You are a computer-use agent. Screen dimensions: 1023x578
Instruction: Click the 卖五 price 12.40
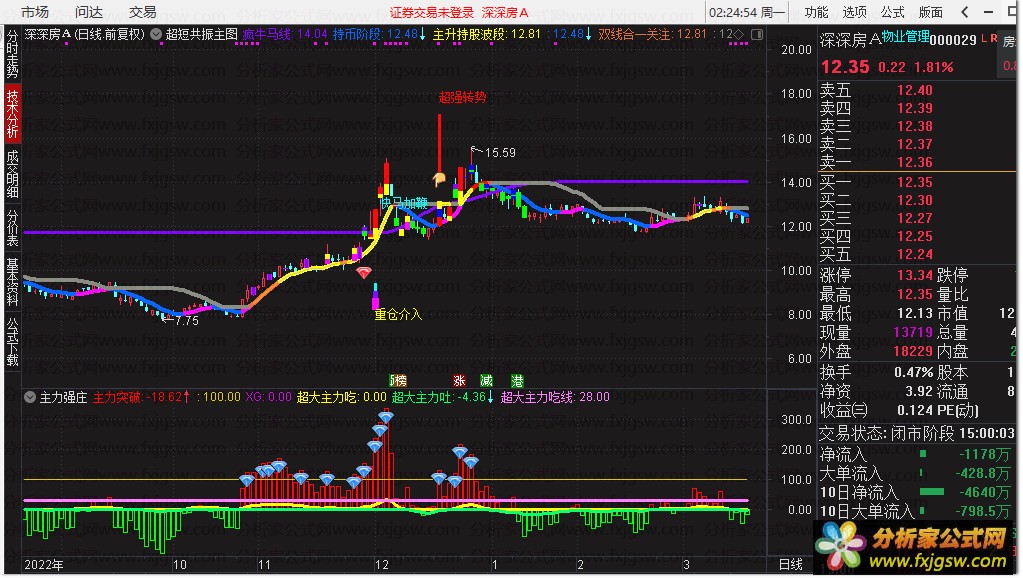tap(915, 91)
